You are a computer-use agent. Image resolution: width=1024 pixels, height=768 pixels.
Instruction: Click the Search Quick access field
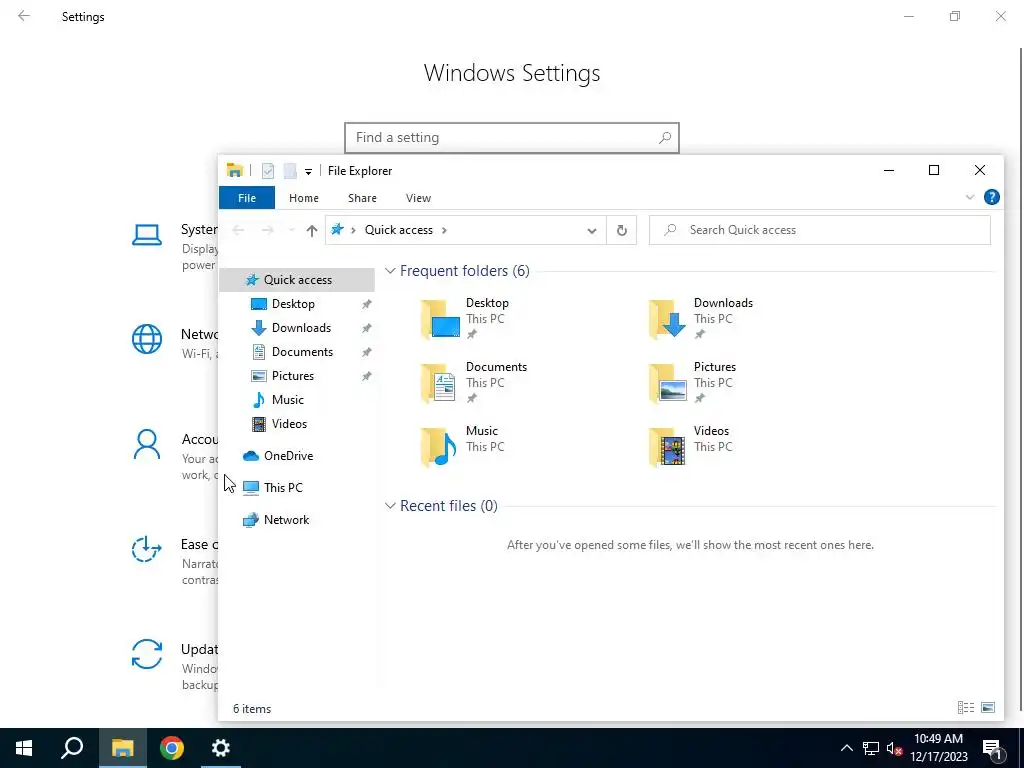pyautogui.click(x=820, y=230)
